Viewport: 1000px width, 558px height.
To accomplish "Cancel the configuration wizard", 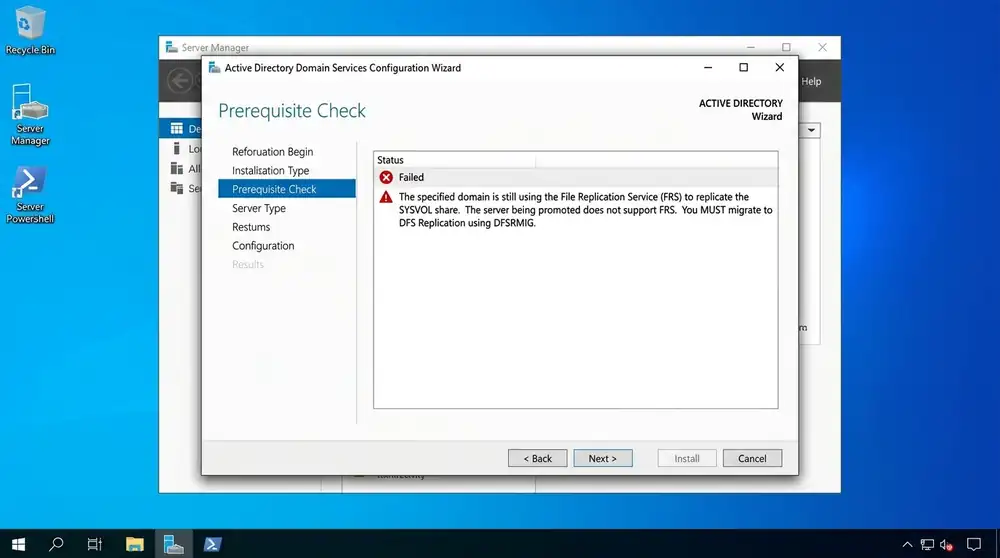I will [x=753, y=459].
